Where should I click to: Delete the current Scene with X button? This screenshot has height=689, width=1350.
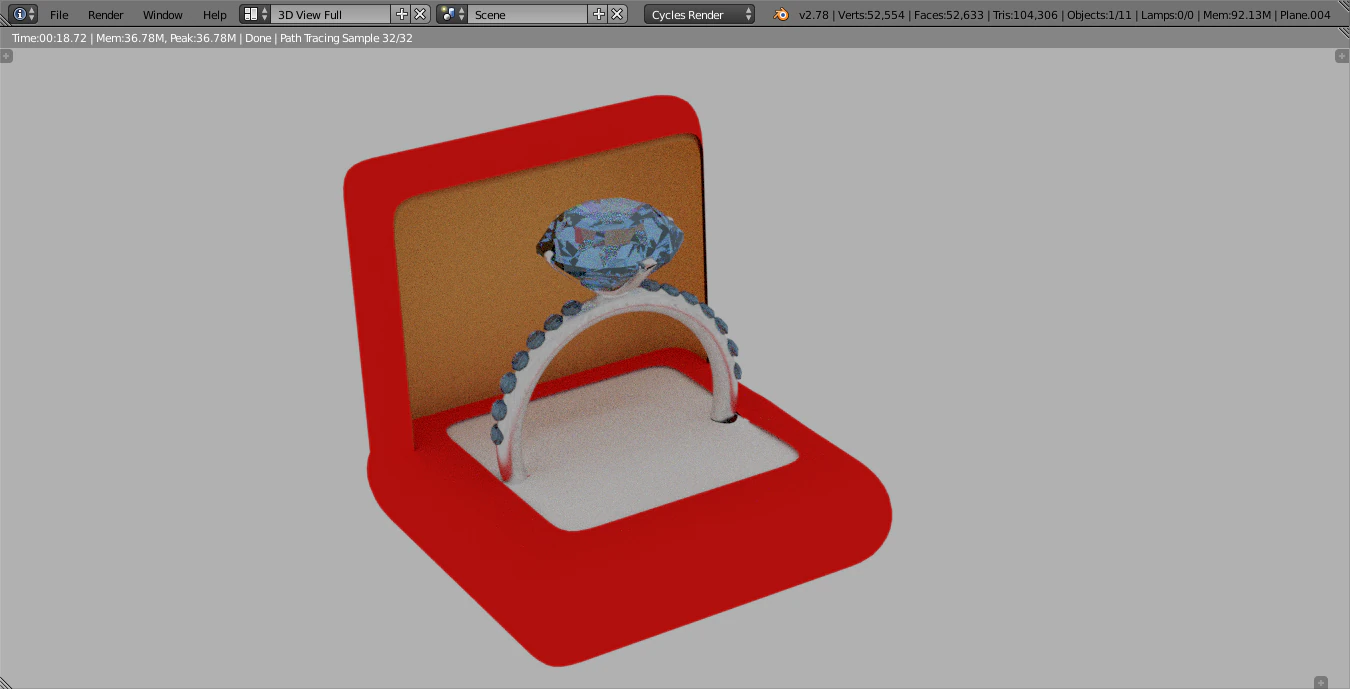tap(618, 14)
